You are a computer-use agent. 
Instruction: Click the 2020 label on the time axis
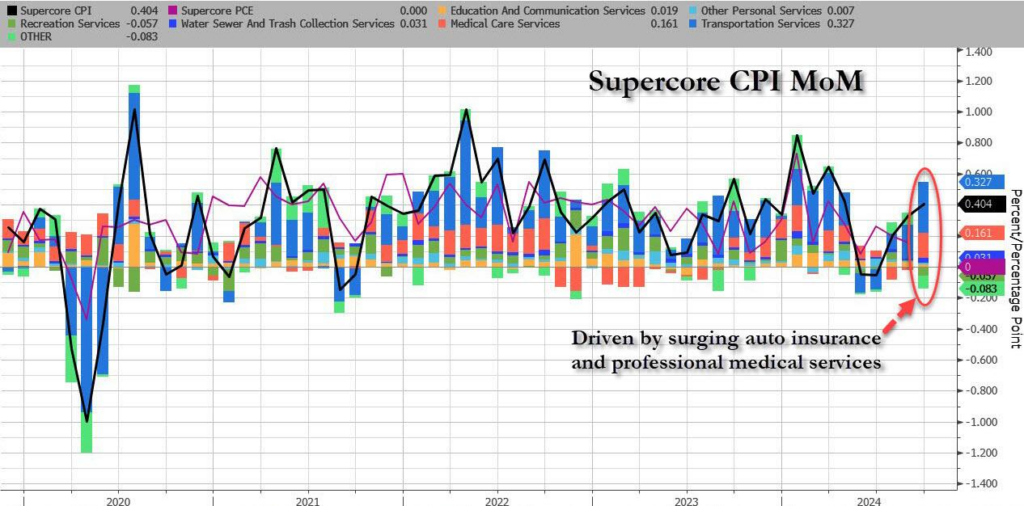click(118, 499)
